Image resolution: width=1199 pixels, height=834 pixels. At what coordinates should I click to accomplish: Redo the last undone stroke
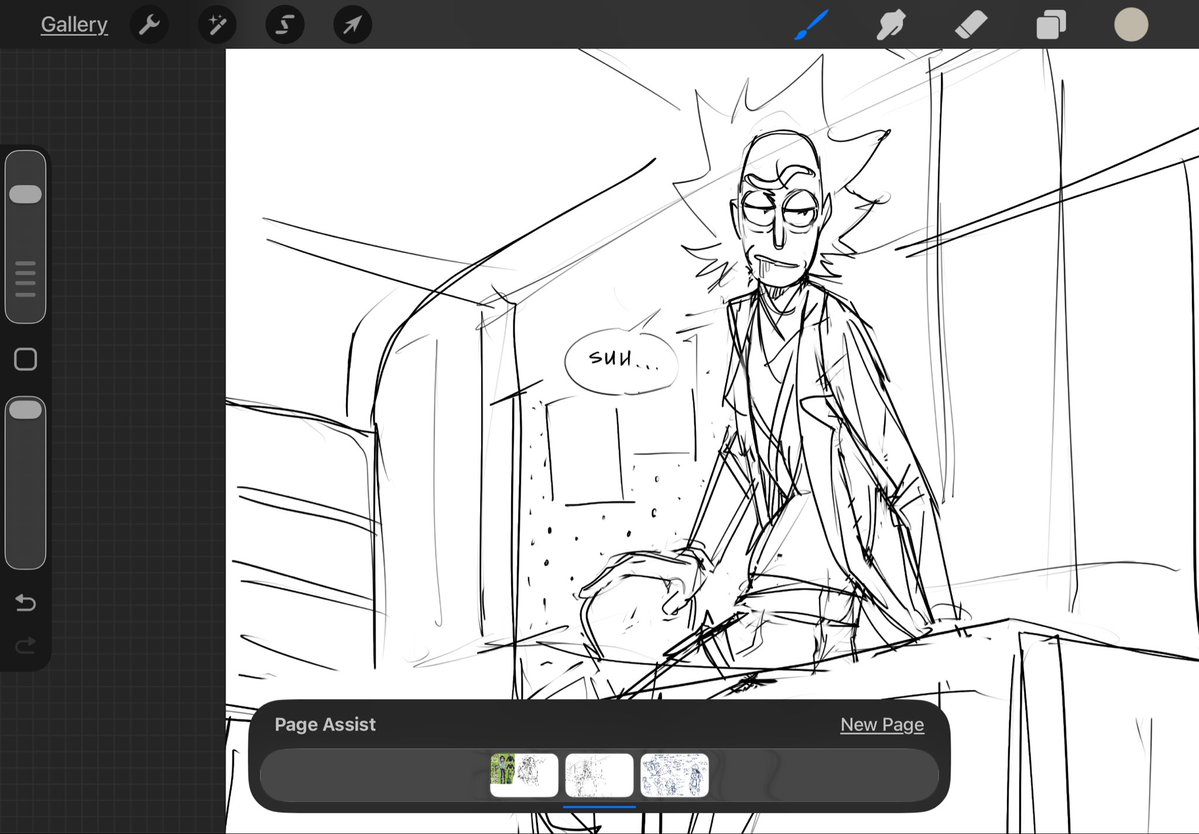(25, 646)
